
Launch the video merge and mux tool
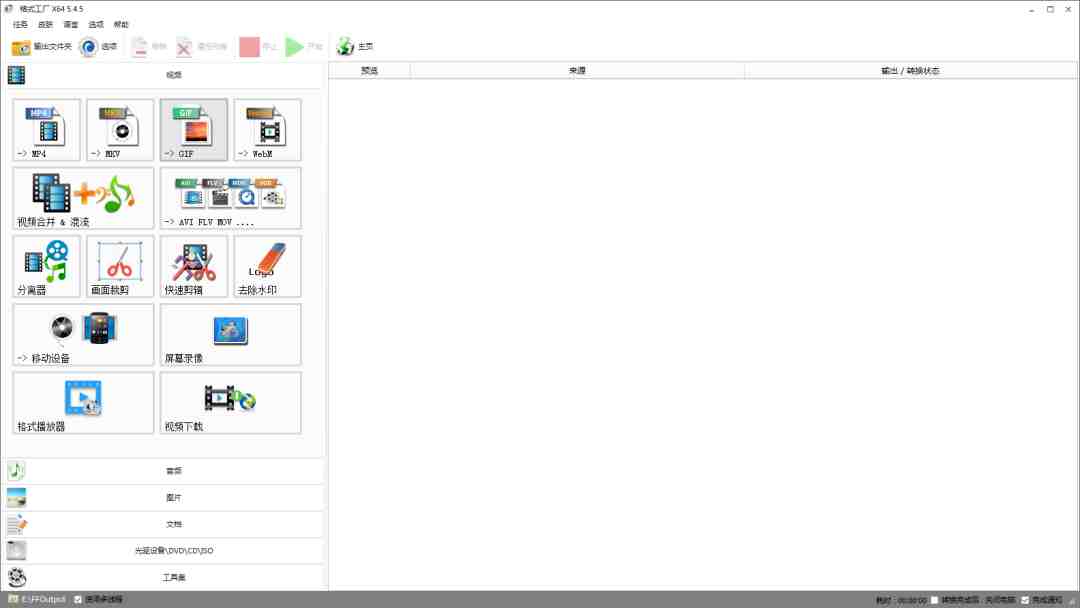(x=83, y=198)
